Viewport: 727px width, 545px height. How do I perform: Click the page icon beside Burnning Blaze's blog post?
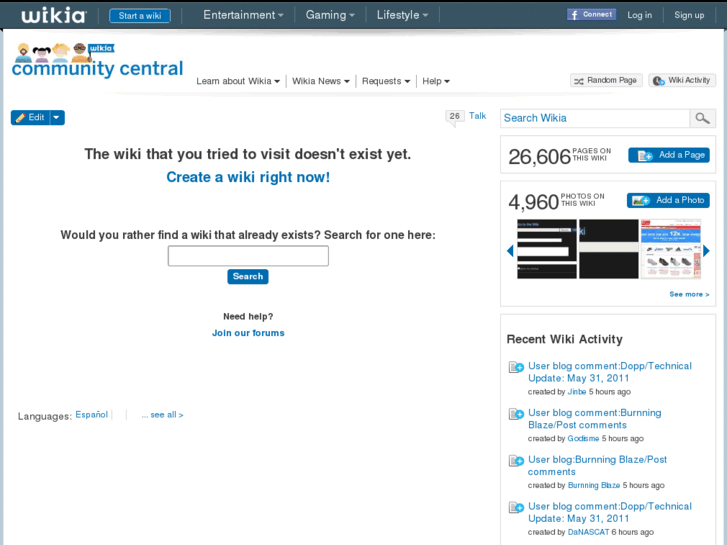pos(516,461)
